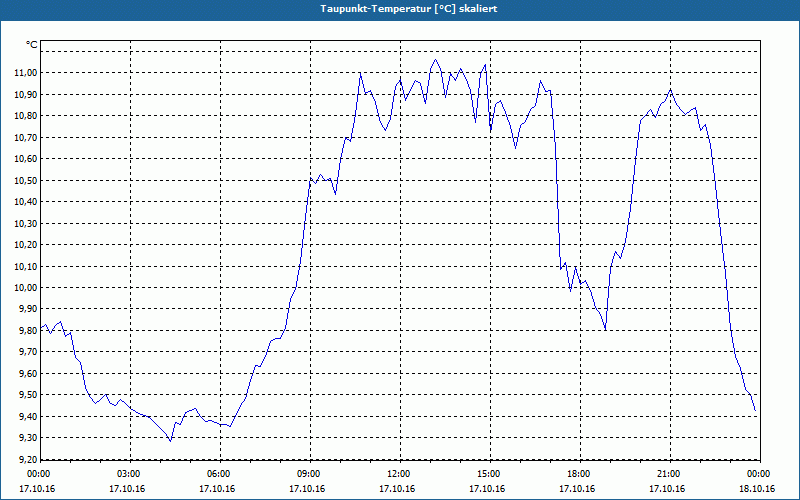The height and width of the screenshot is (500, 800).
Task: Select the 10,90 y-axis label
Action: (27, 94)
